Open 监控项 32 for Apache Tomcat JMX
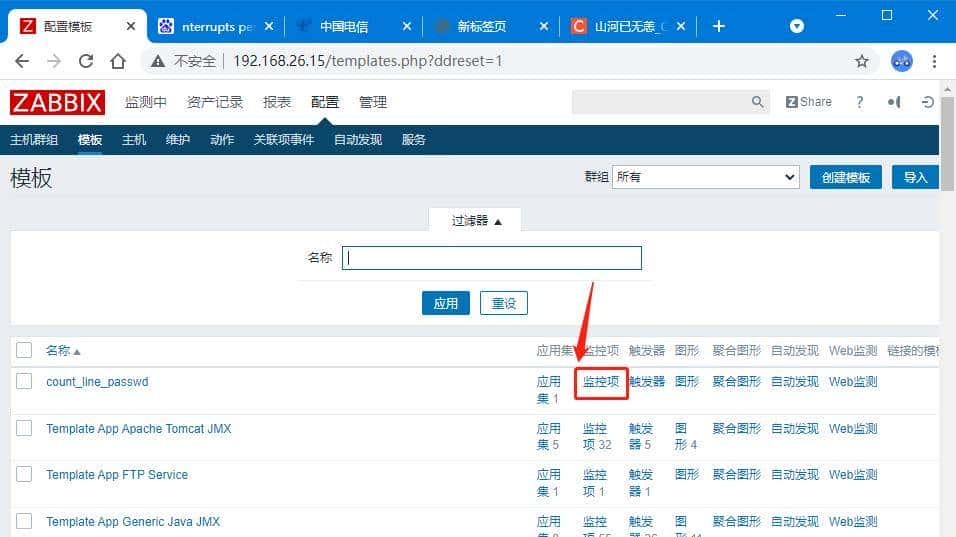 597,436
